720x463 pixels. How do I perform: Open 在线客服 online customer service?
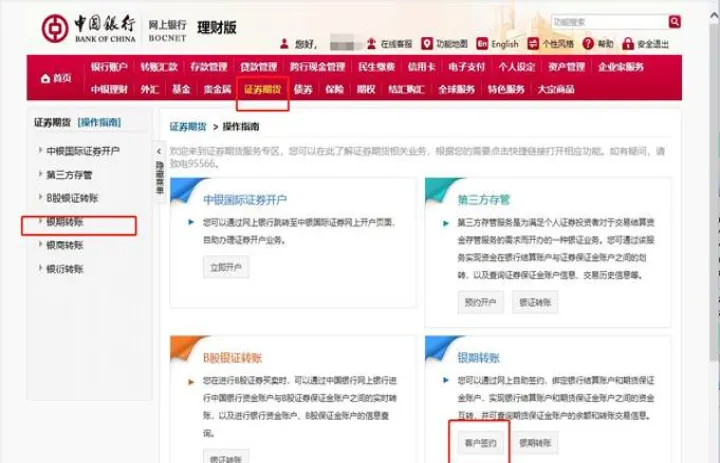[389, 44]
